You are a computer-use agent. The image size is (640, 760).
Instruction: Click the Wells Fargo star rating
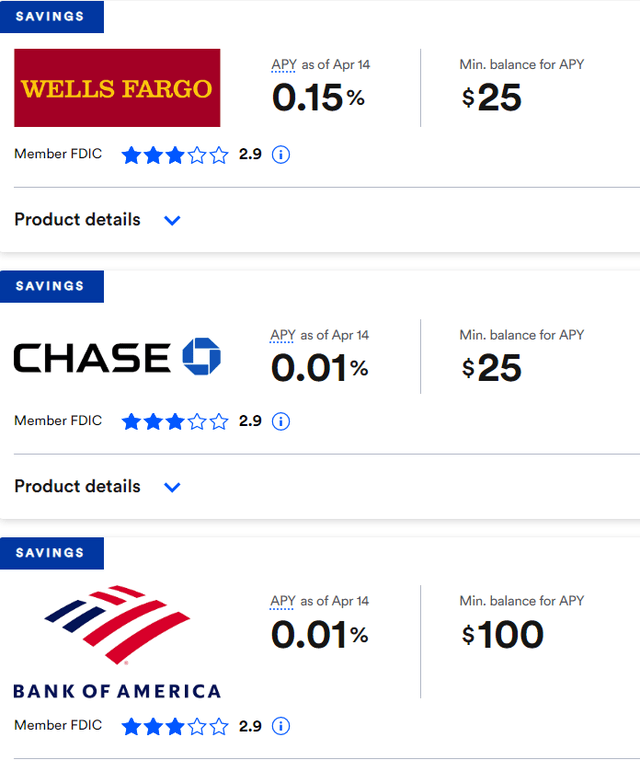pos(175,155)
